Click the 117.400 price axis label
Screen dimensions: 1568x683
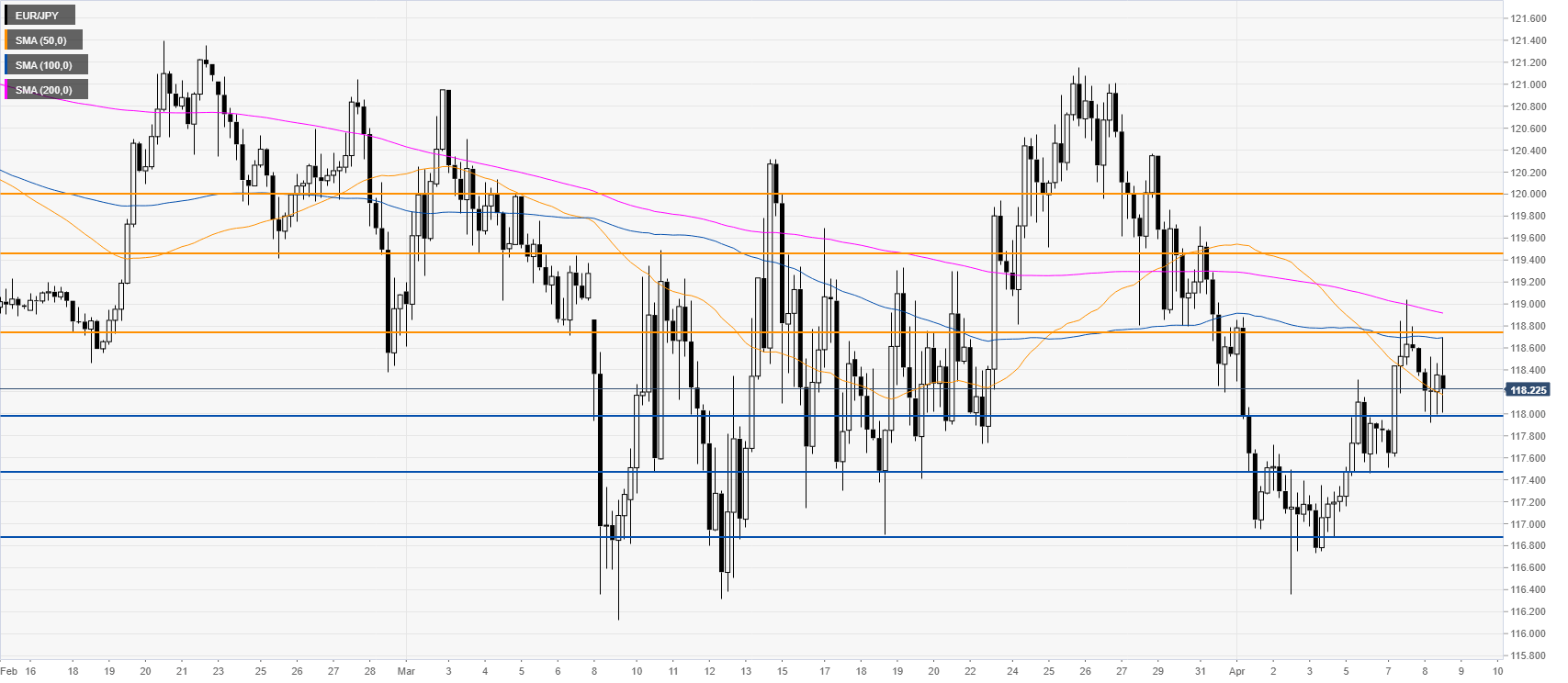pyautogui.click(x=1529, y=480)
